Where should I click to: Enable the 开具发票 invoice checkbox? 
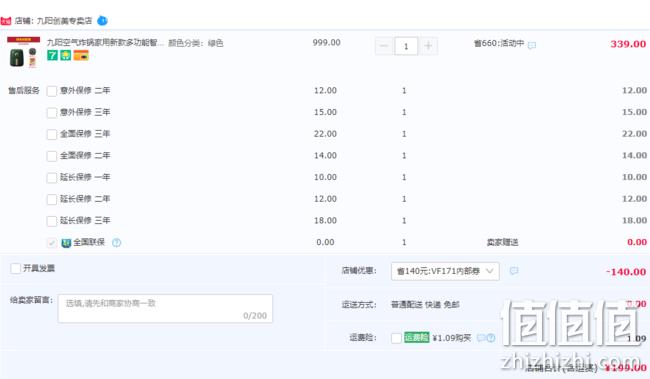(15, 268)
